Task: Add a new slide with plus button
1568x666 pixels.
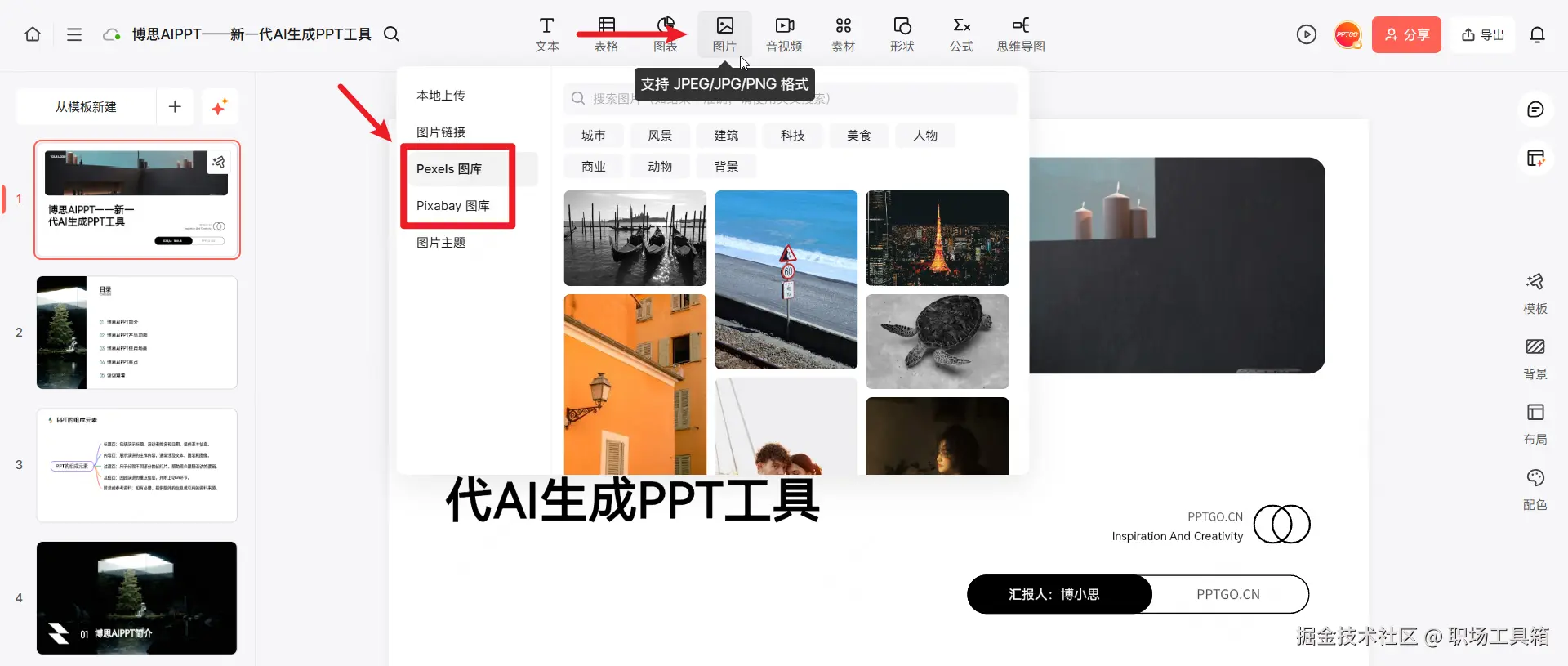Action: pyautogui.click(x=175, y=107)
